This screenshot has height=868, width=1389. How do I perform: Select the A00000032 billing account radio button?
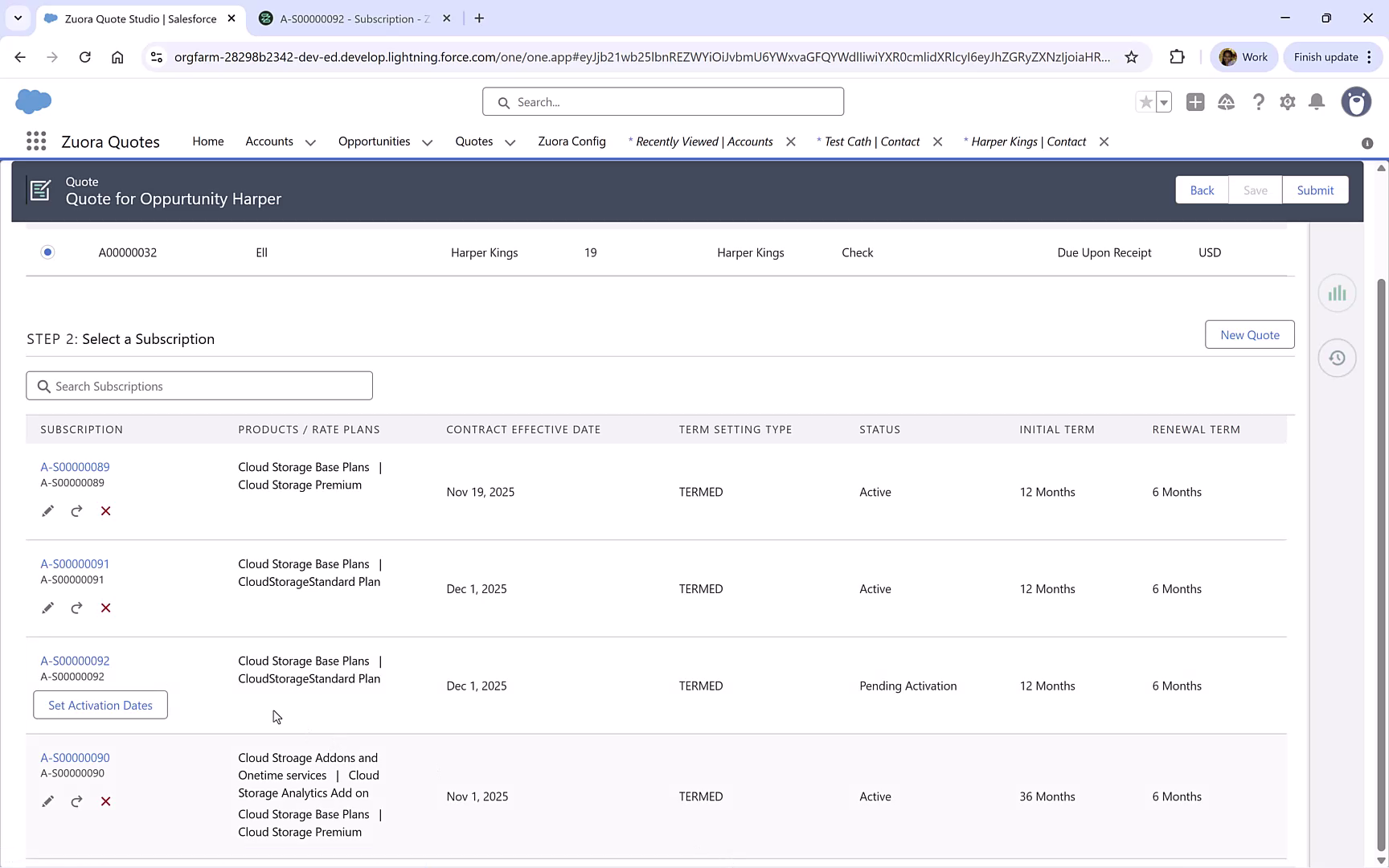point(47,252)
